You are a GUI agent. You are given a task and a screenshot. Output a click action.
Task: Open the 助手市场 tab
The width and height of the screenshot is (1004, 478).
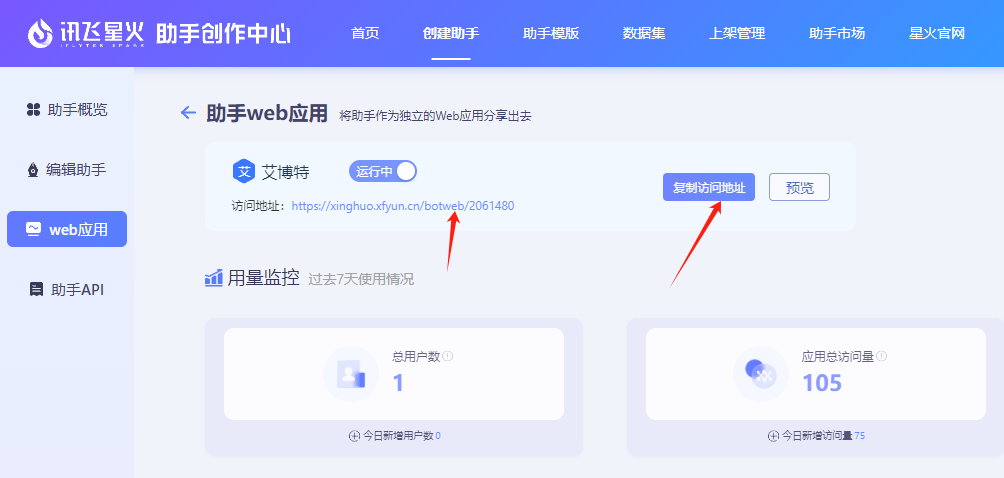pos(837,33)
